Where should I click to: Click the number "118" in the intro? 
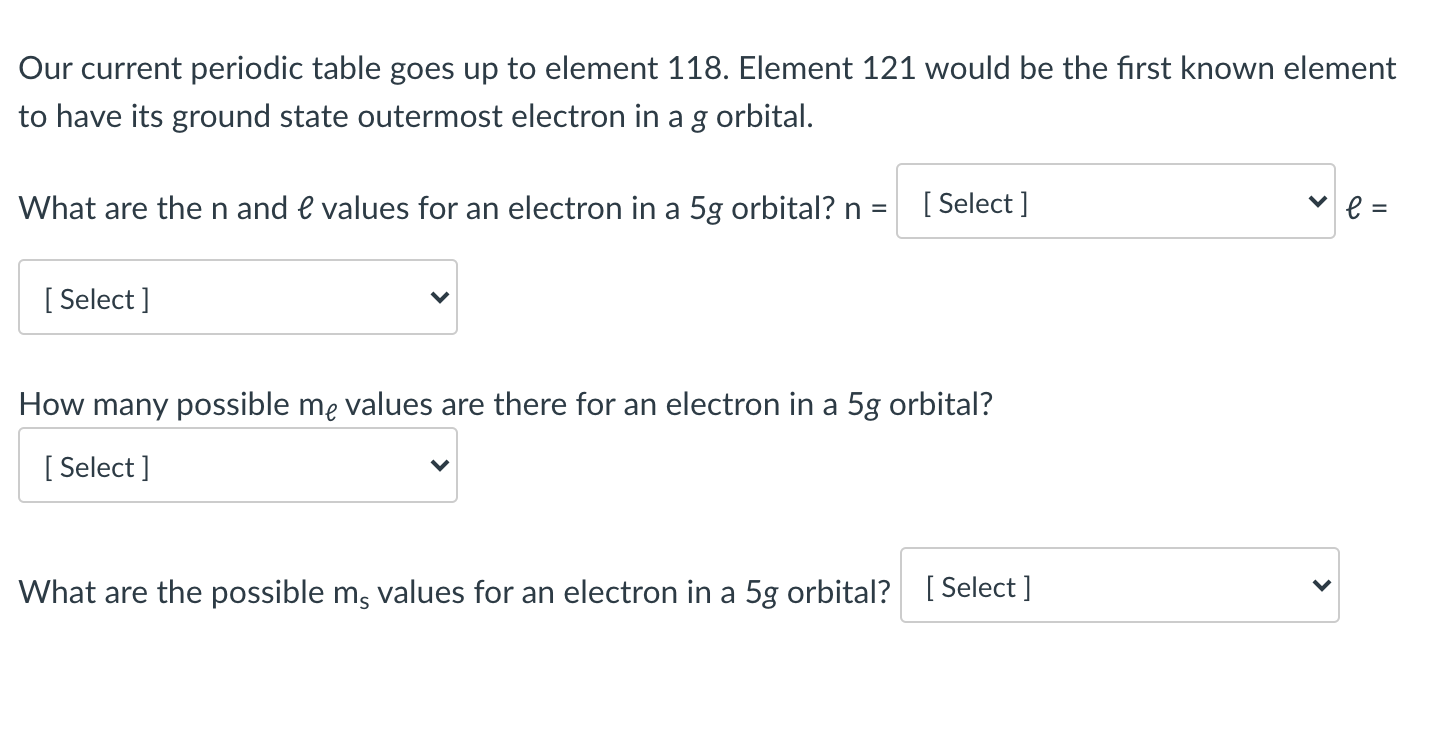click(690, 69)
